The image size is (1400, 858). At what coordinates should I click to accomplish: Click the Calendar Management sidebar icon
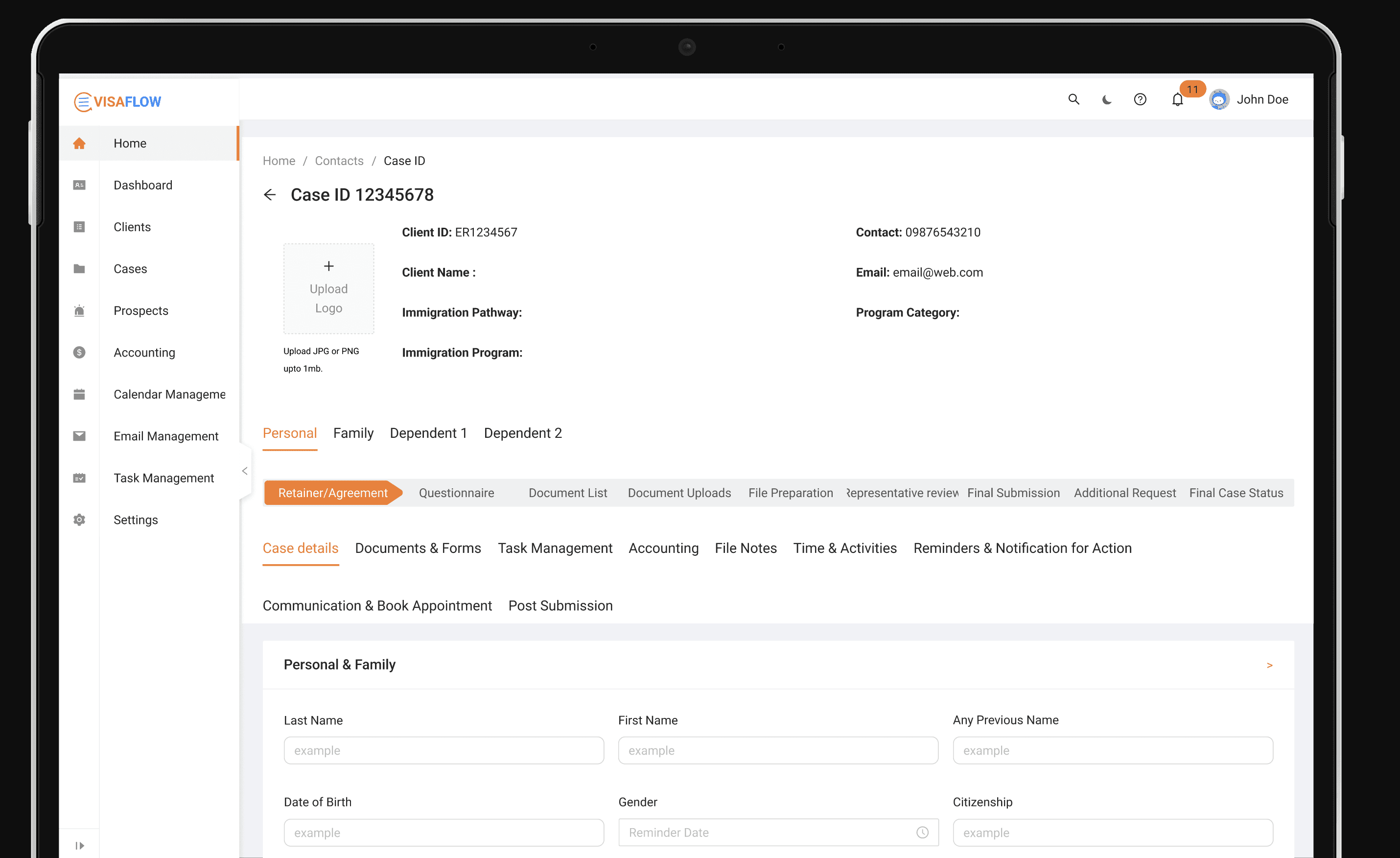[79, 394]
